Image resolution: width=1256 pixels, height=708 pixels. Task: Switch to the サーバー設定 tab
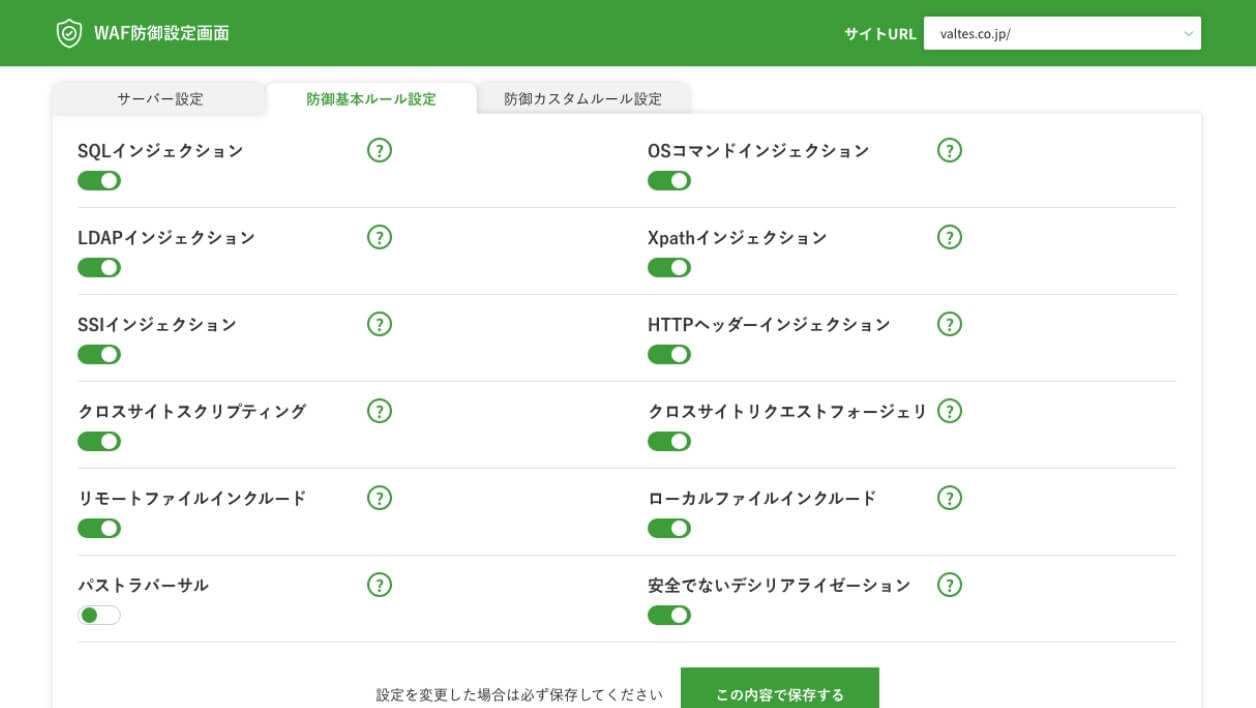(160, 98)
